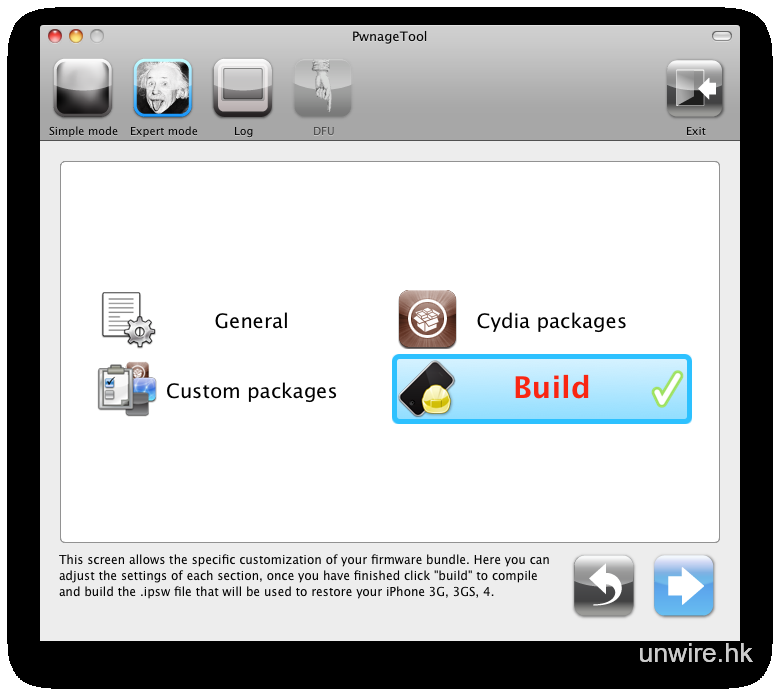Click the blue next arrow button

(x=683, y=586)
